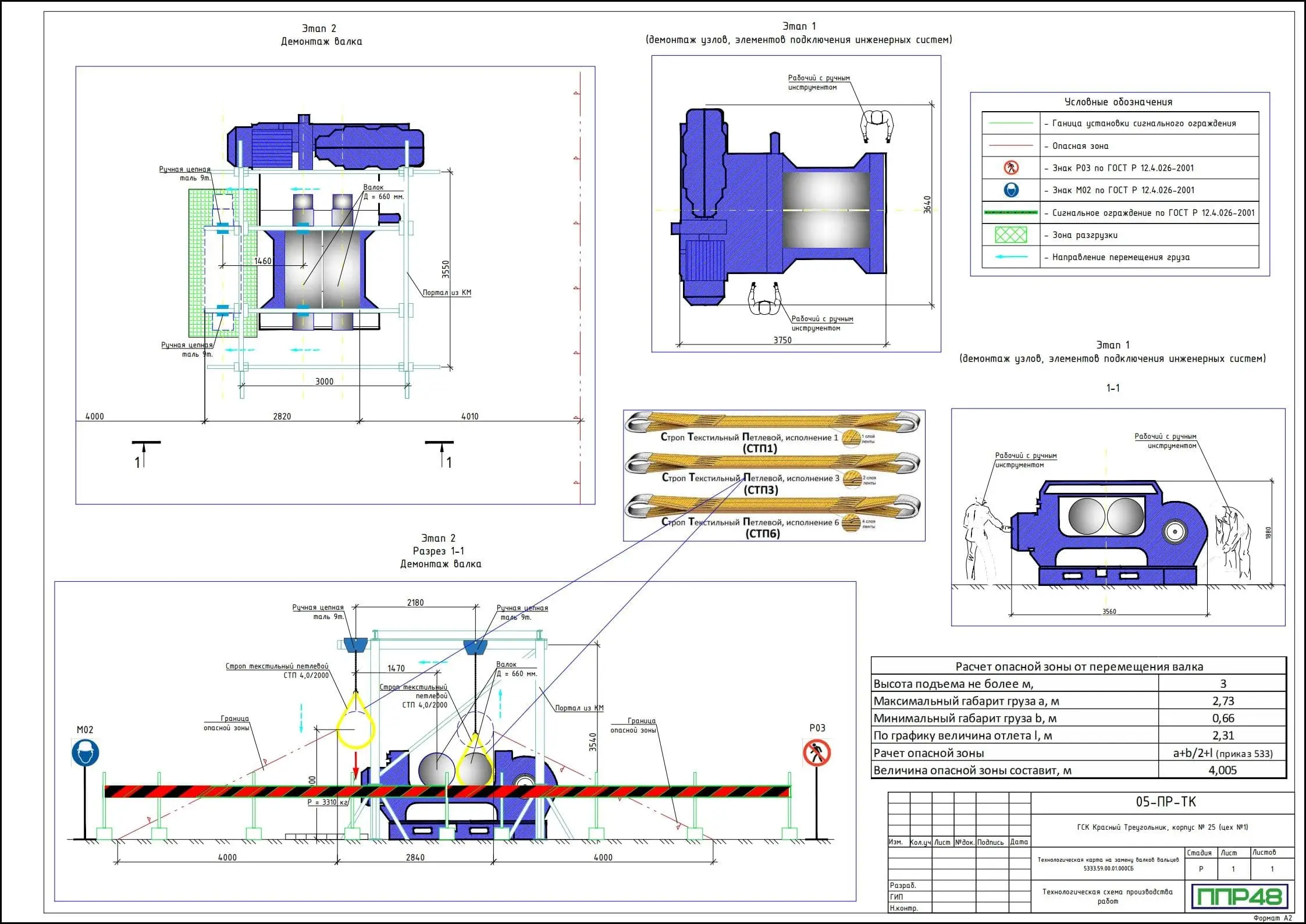This screenshot has width=1306, height=924.
Task: Click the left section mark 1 arrow
Action: click(144, 454)
